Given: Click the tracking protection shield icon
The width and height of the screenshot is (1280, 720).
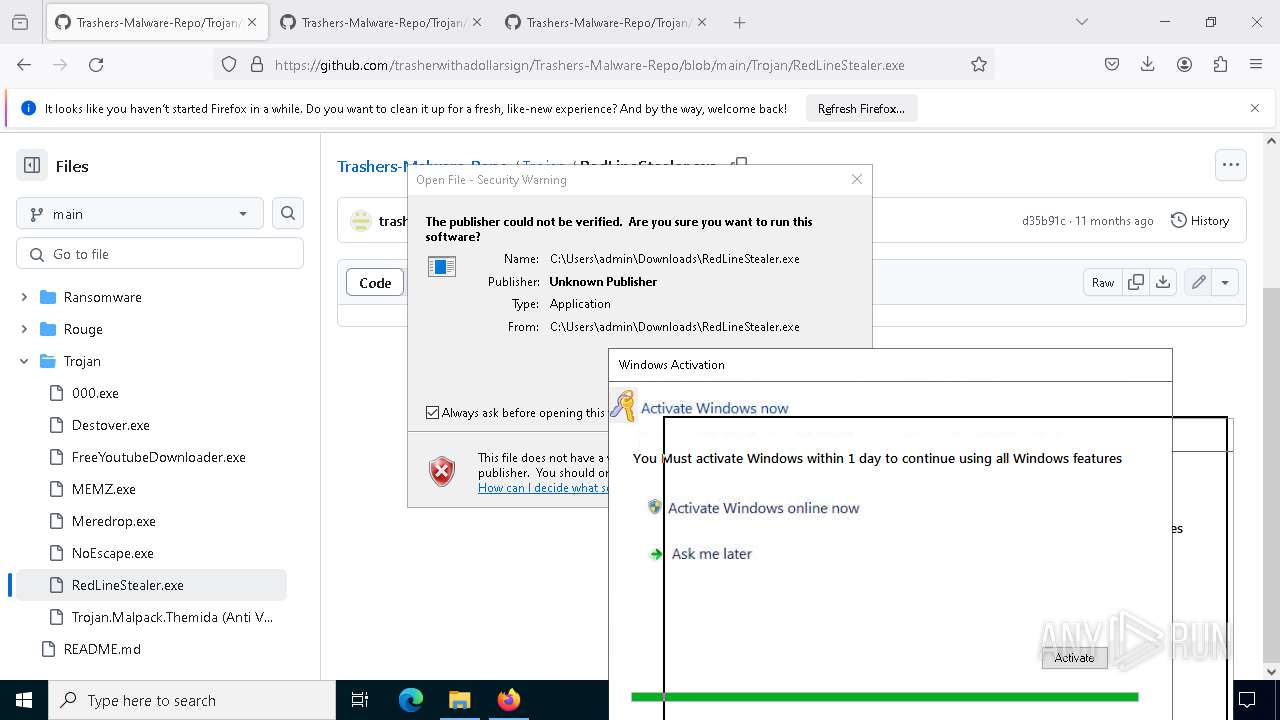Looking at the screenshot, I should [x=229, y=64].
